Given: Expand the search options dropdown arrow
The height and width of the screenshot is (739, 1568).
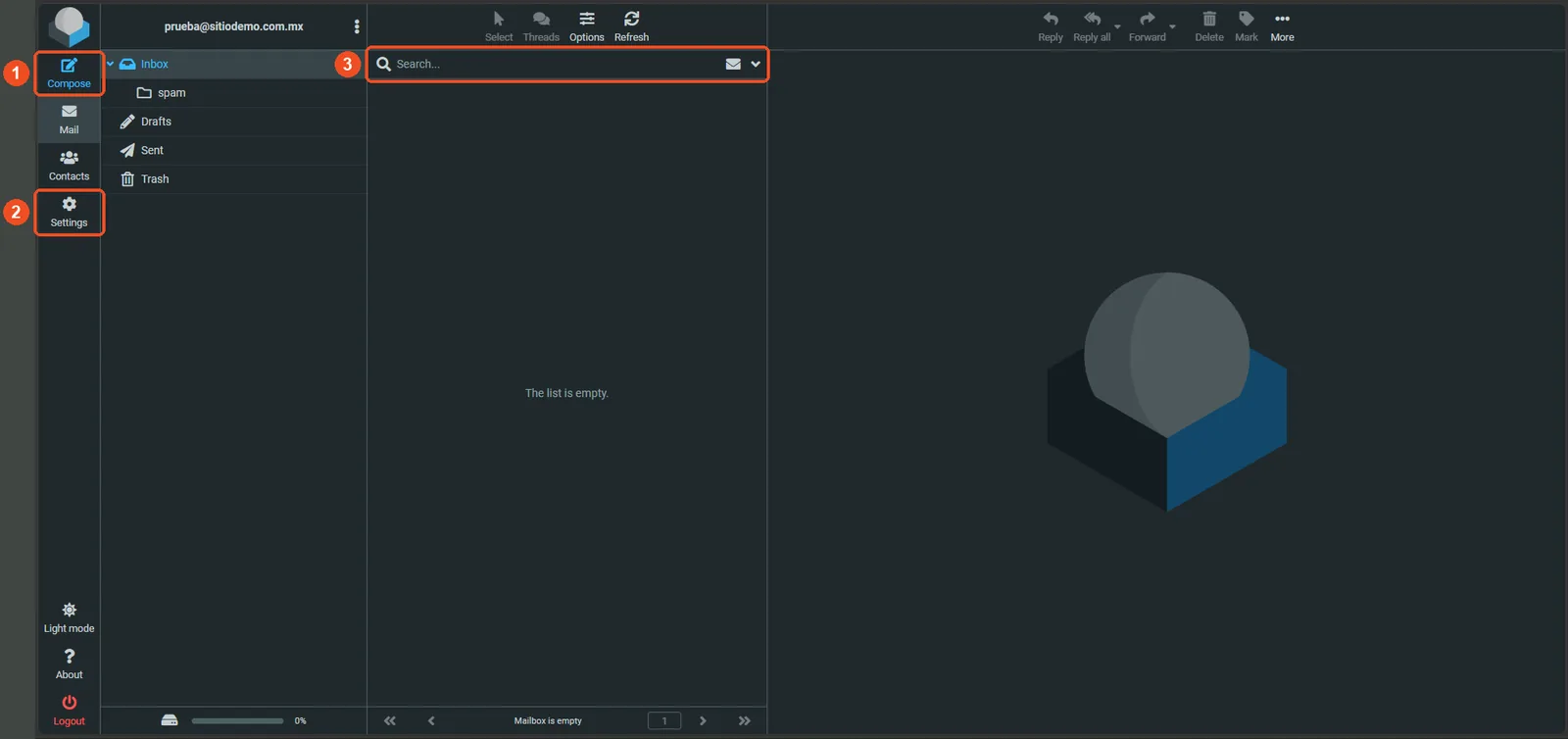Looking at the screenshot, I should [756, 64].
